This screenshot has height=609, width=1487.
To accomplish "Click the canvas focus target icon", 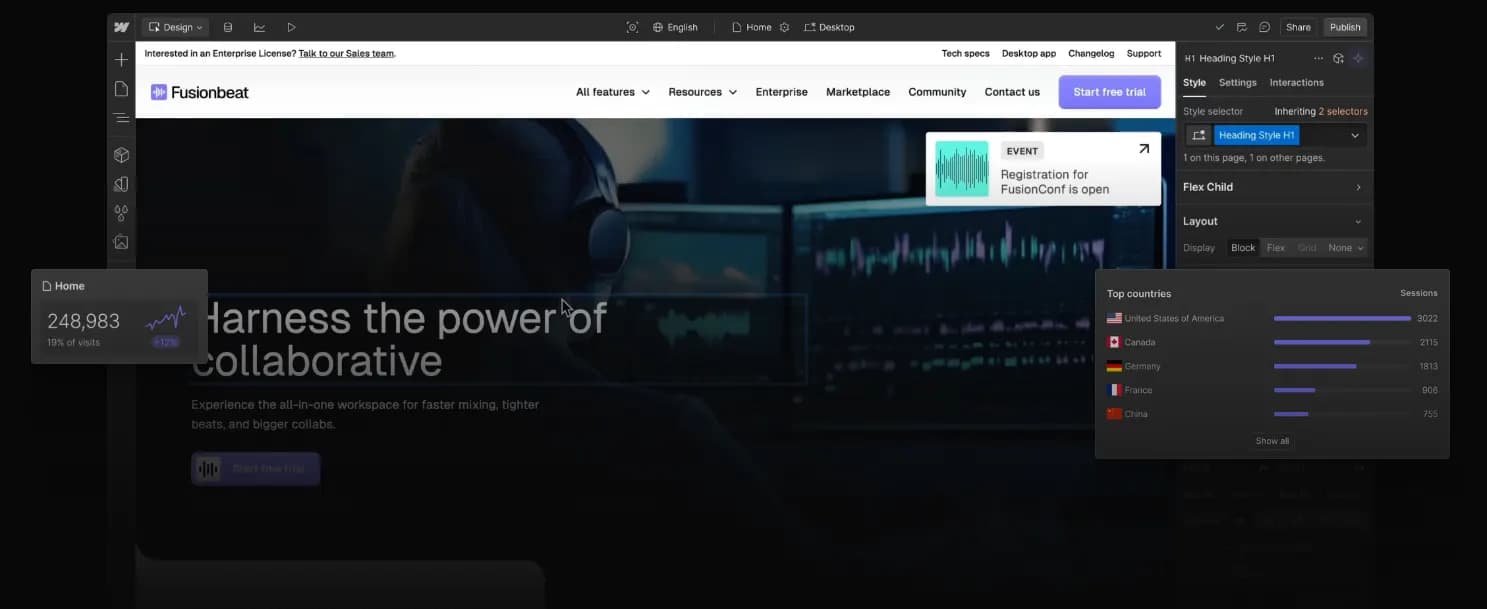I will click(x=632, y=27).
